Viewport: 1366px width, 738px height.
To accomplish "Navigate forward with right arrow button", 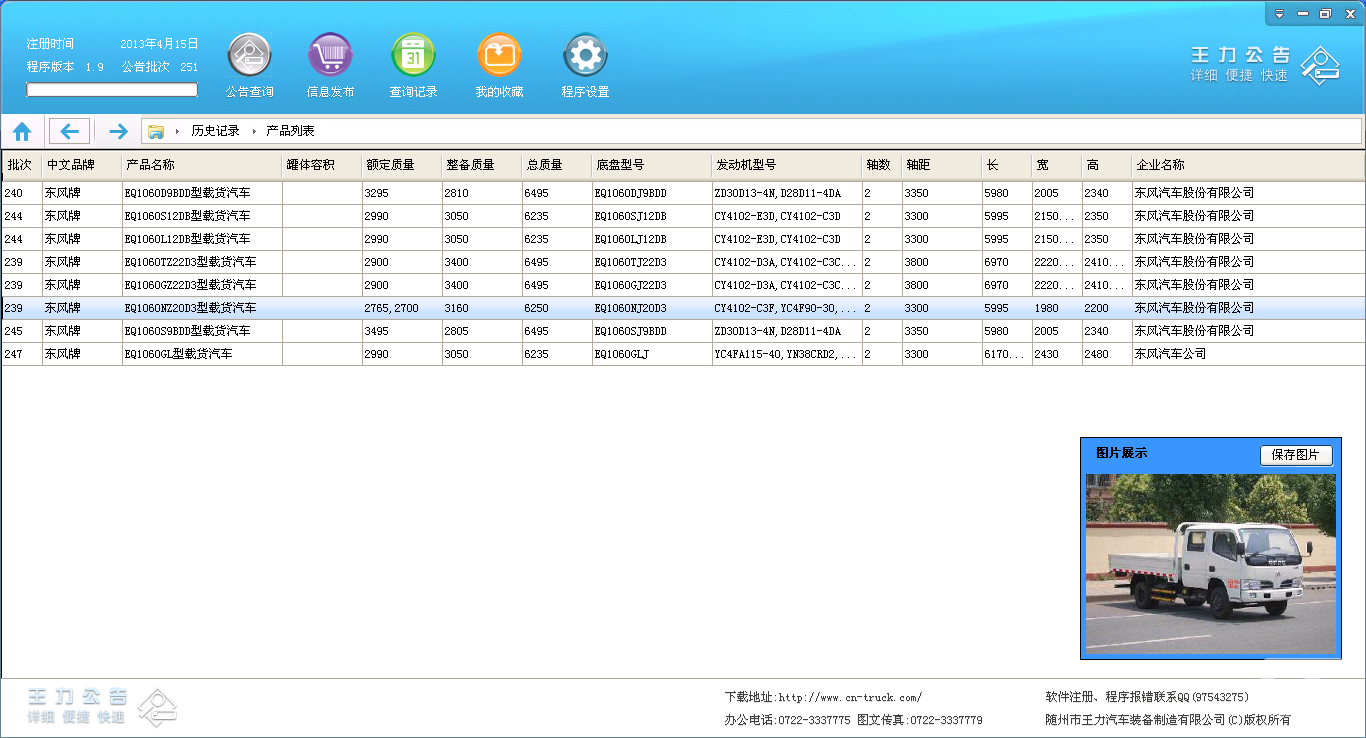I will (x=118, y=131).
